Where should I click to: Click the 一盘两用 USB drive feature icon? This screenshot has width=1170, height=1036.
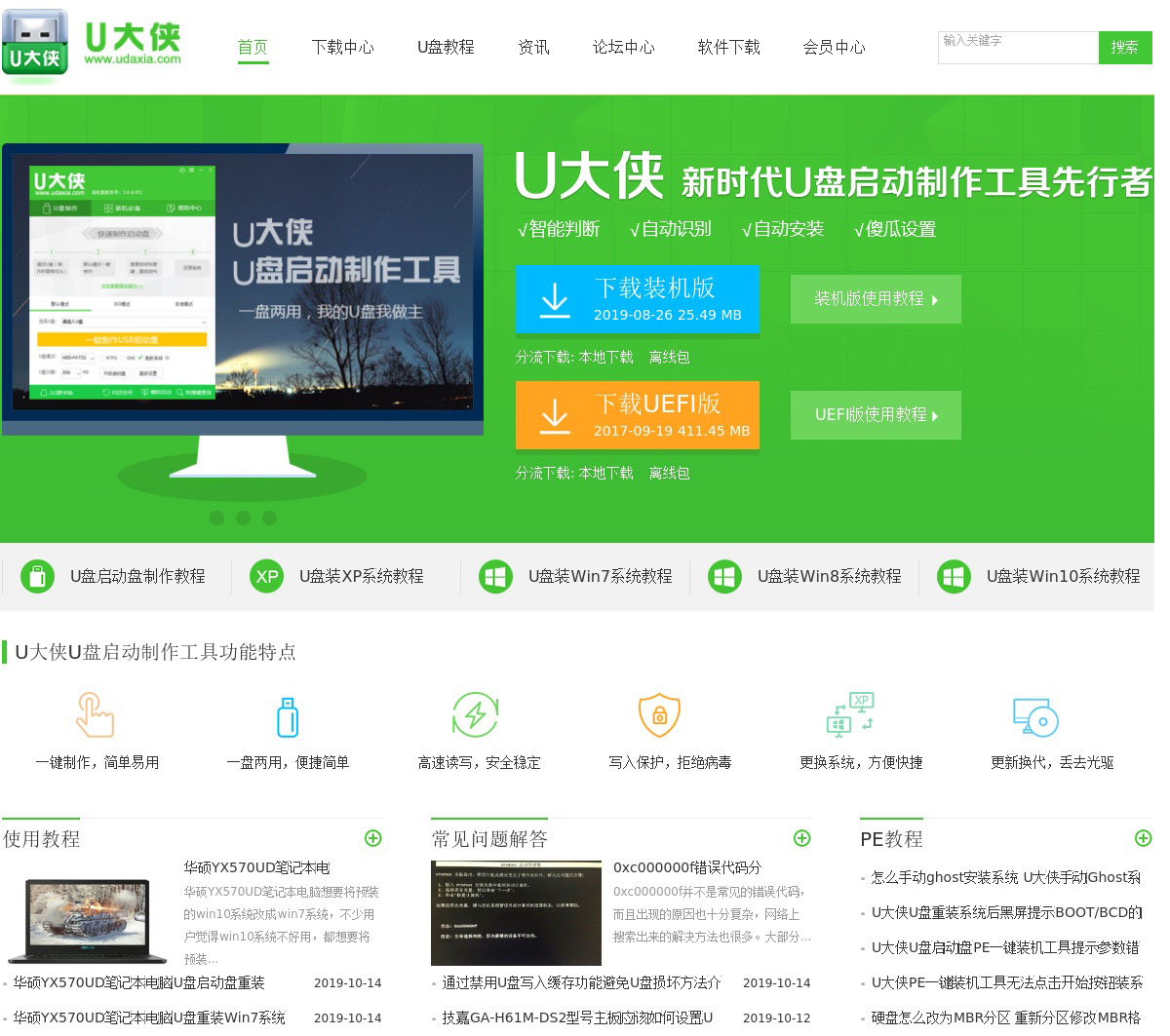click(x=287, y=716)
